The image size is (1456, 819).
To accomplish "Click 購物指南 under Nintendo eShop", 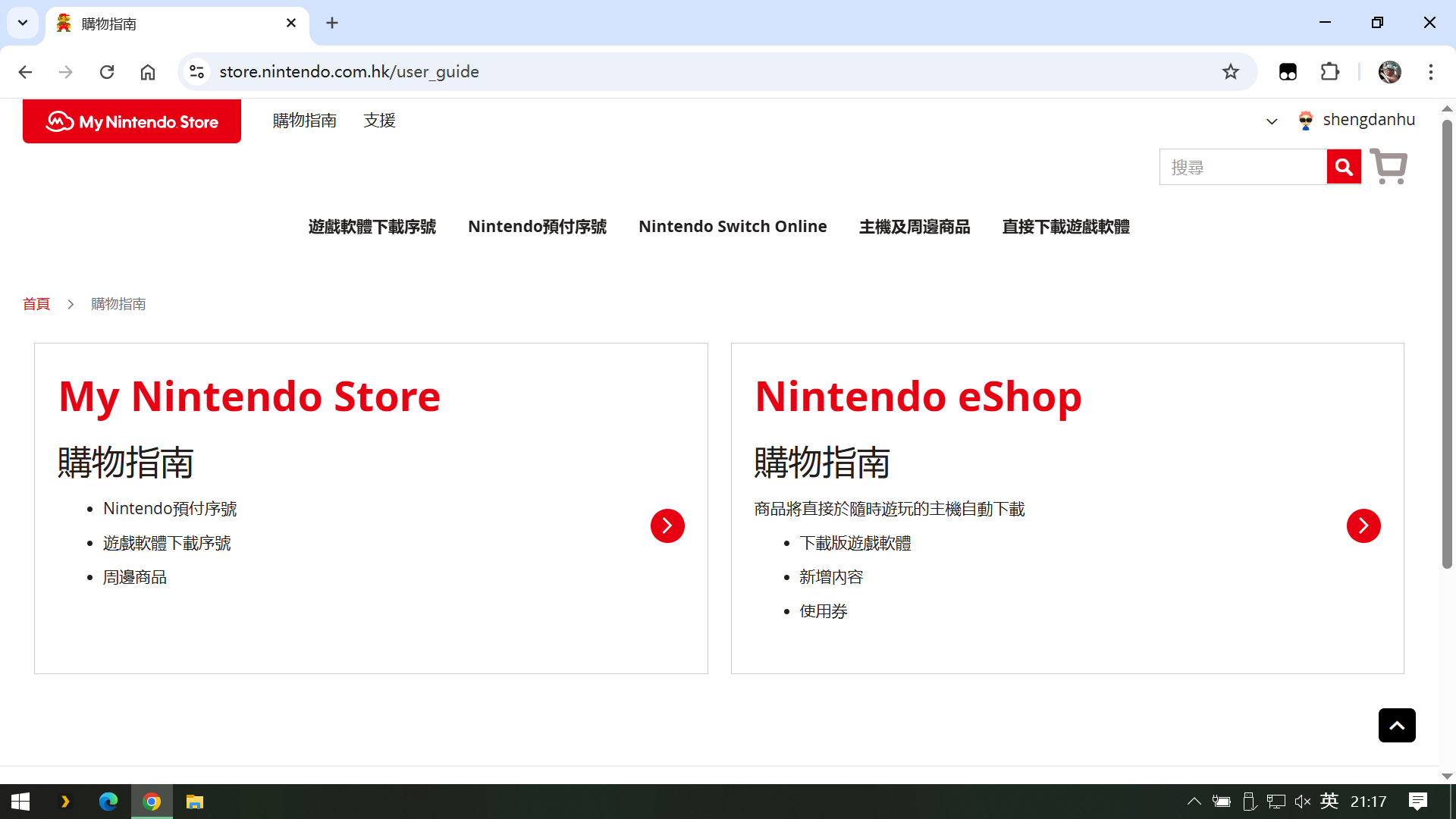I will coord(822,463).
